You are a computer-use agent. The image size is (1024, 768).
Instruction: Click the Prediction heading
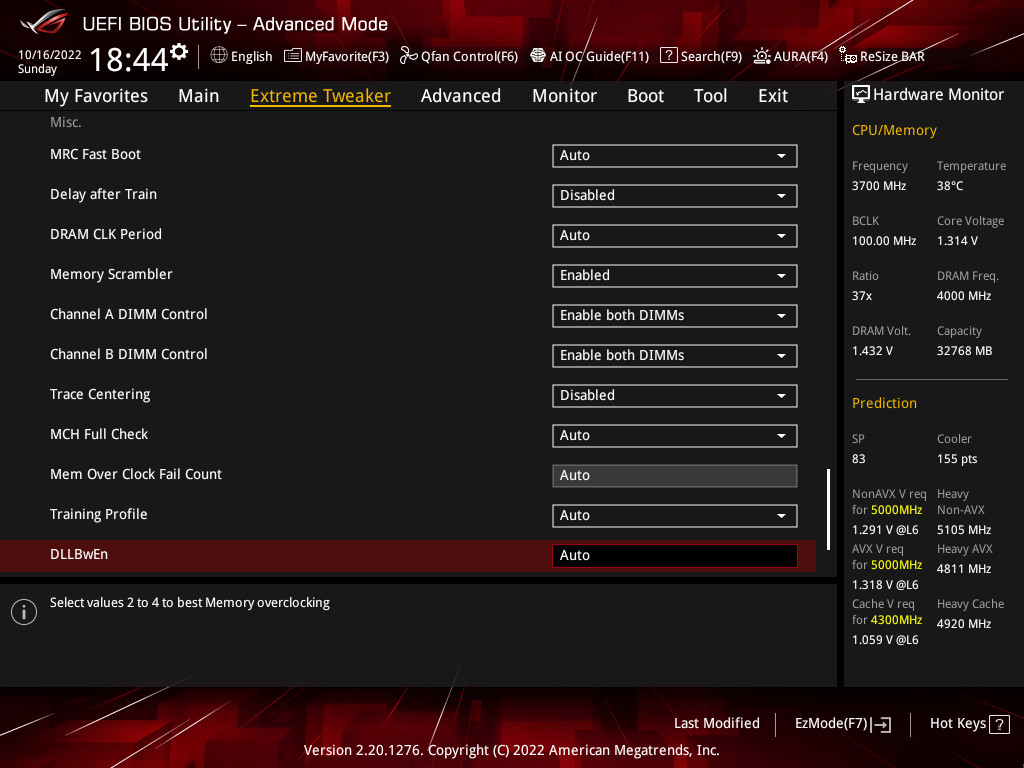(884, 403)
